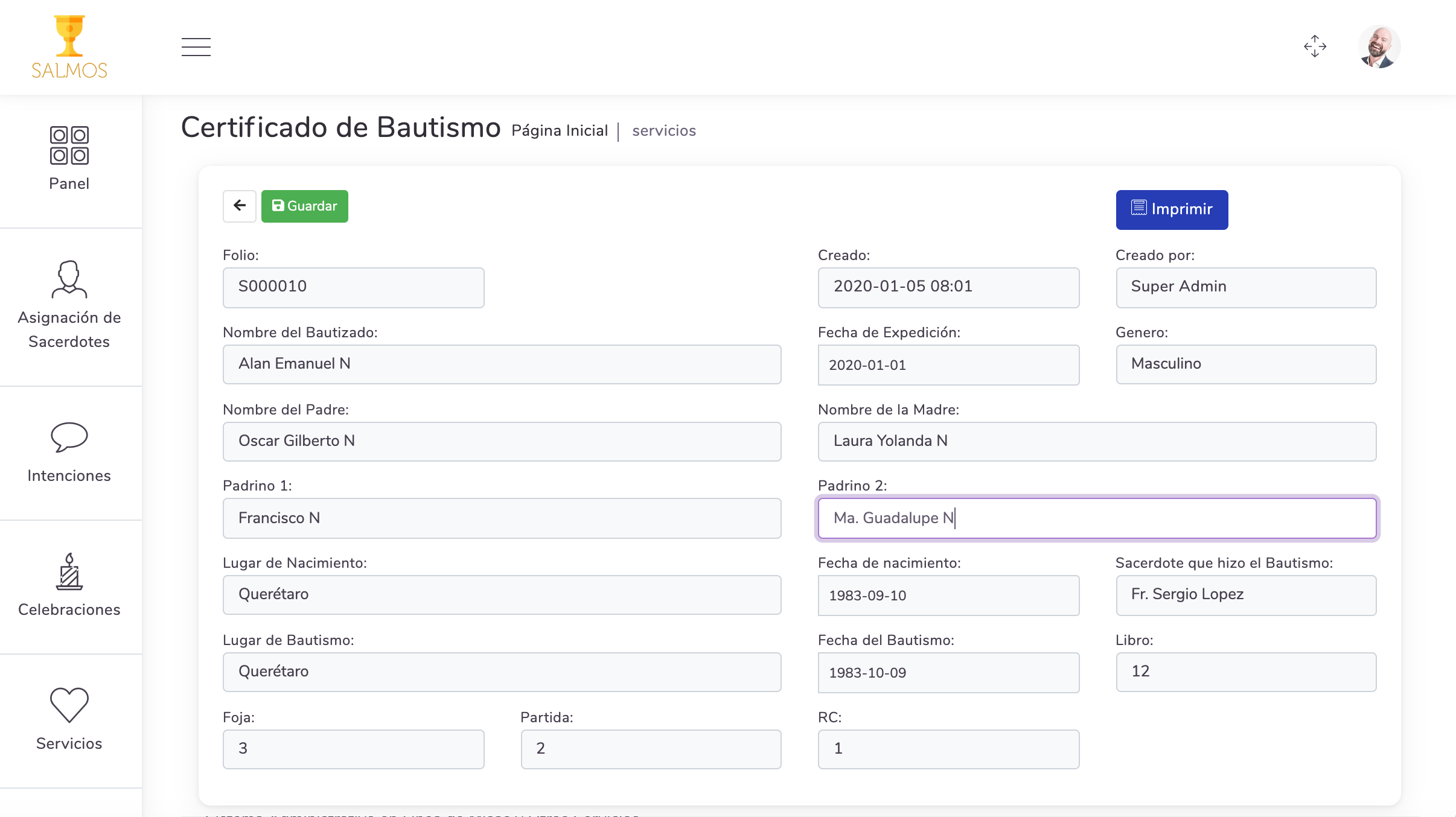Screen dimensions: 1456x817
Task: Open the Sacerdote Fr. Sergio Lopez field
Action: click(x=1245, y=594)
